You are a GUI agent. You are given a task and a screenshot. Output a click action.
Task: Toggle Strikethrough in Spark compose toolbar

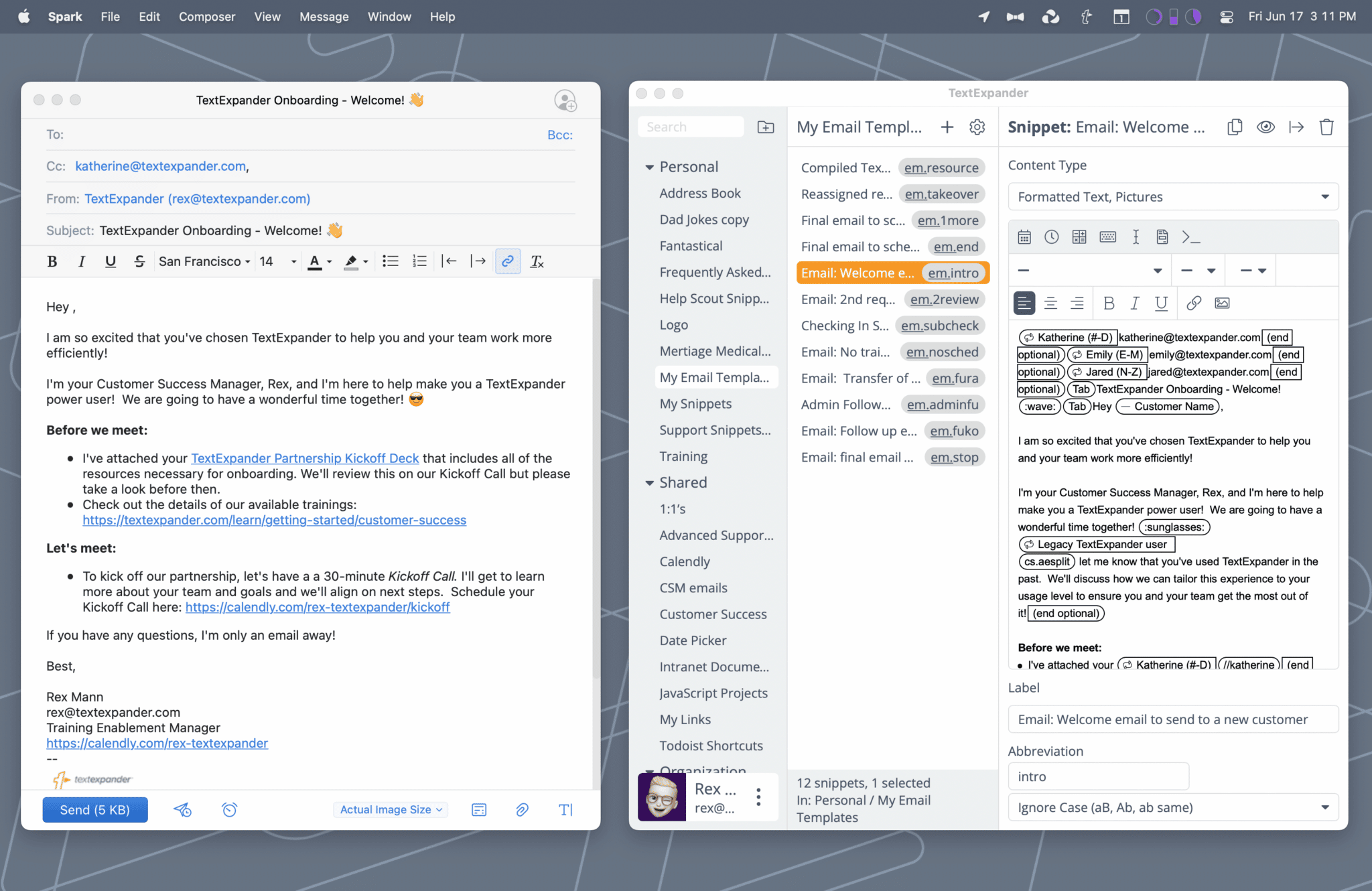pyautogui.click(x=139, y=261)
